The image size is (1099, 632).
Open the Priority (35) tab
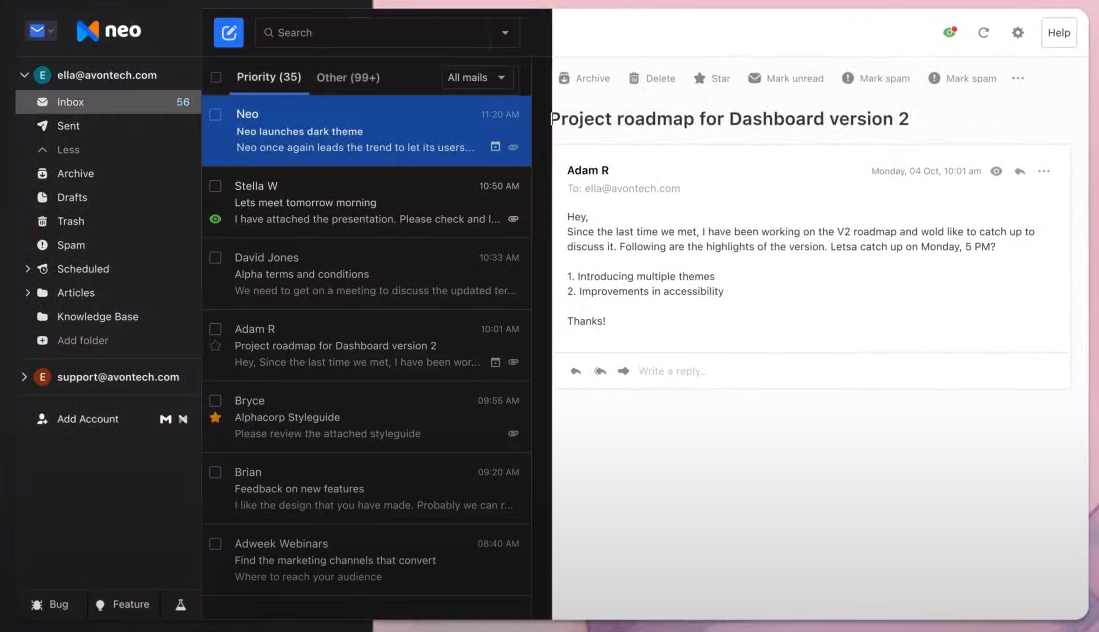(268, 77)
